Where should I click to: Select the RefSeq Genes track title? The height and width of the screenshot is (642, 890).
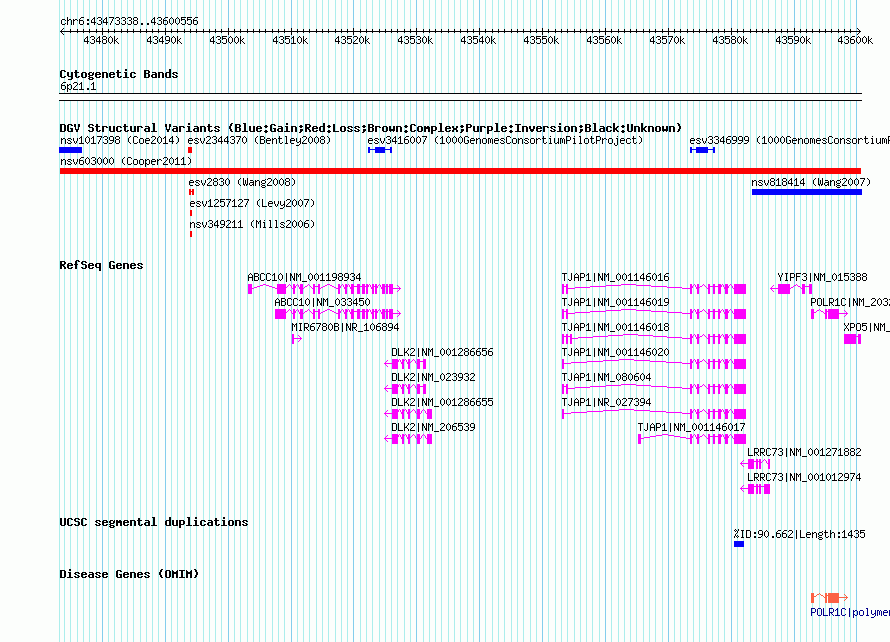click(x=101, y=265)
